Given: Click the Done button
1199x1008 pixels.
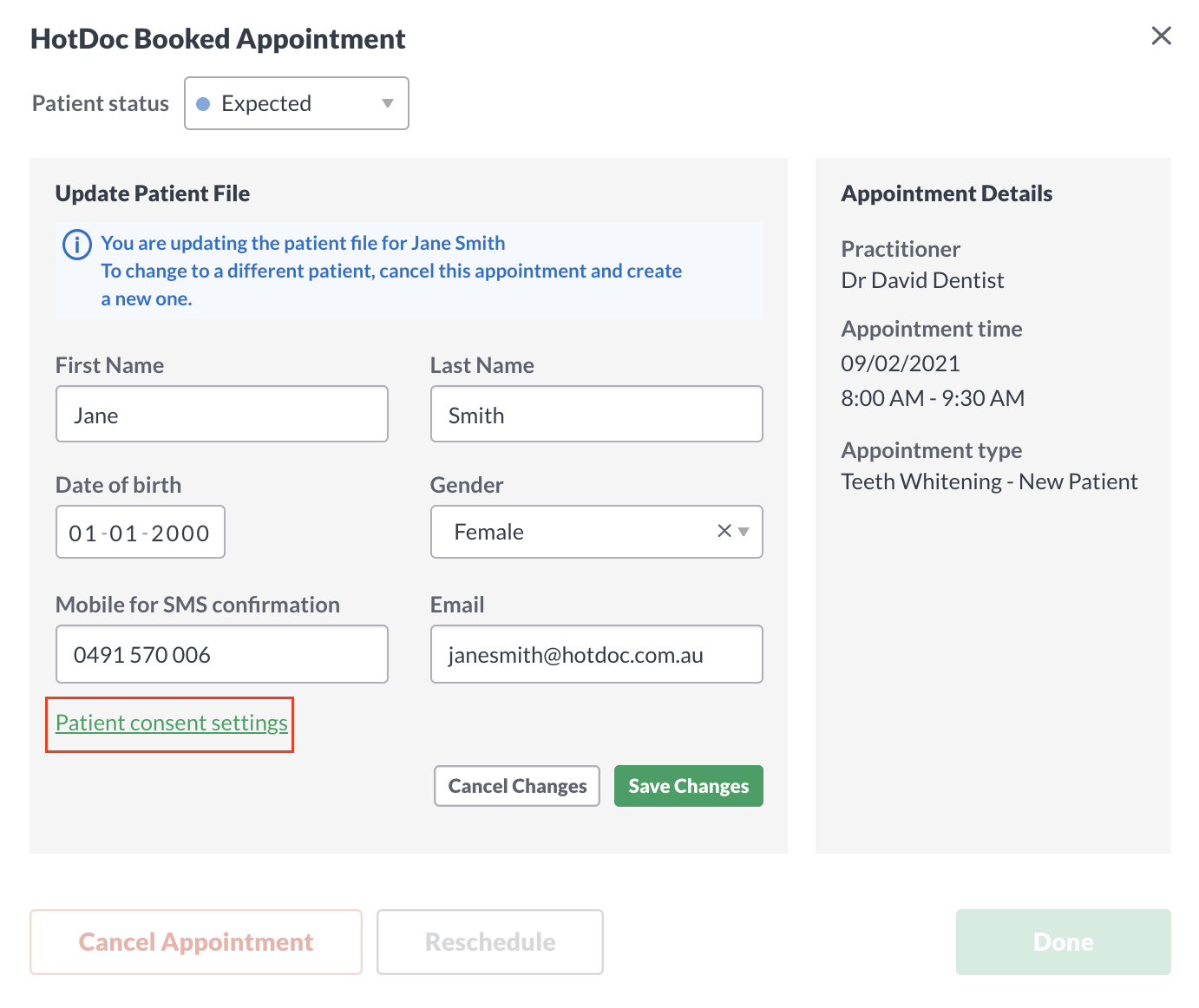Looking at the screenshot, I should click(x=1064, y=942).
